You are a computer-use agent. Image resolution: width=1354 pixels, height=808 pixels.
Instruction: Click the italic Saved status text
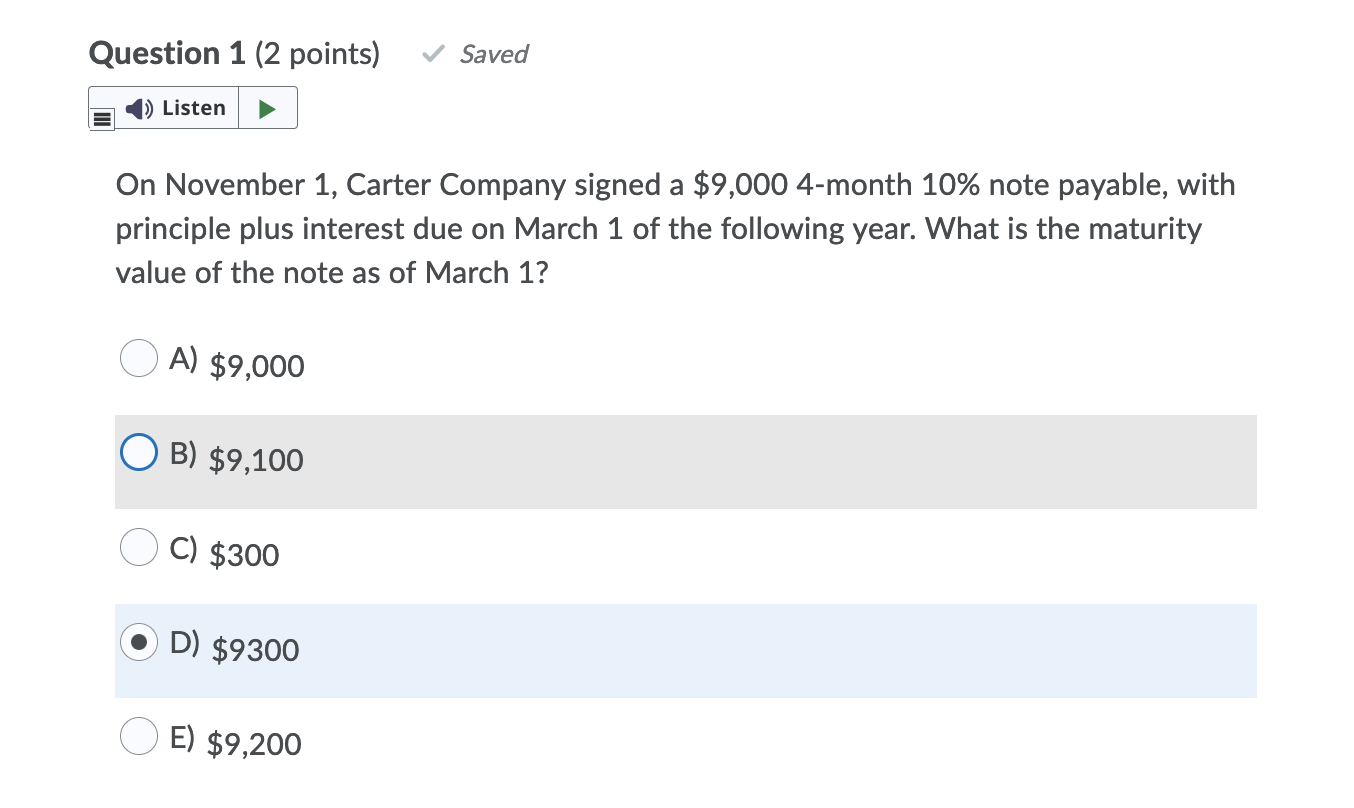[494, 54]
